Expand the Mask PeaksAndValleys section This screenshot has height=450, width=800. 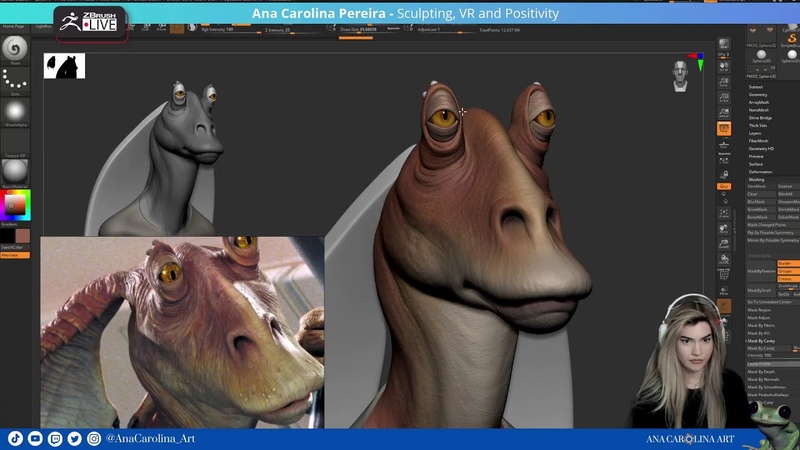tap(767, 395)
